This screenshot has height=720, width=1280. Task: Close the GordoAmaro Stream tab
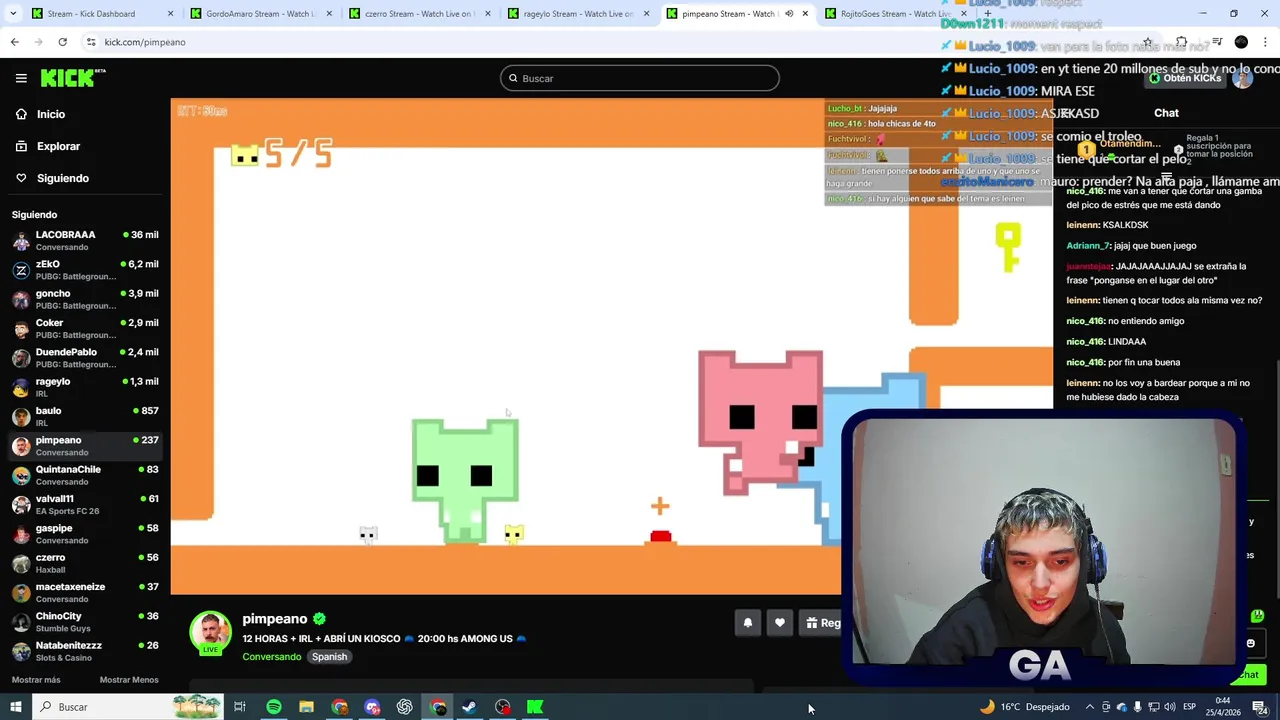click(329, 14)
